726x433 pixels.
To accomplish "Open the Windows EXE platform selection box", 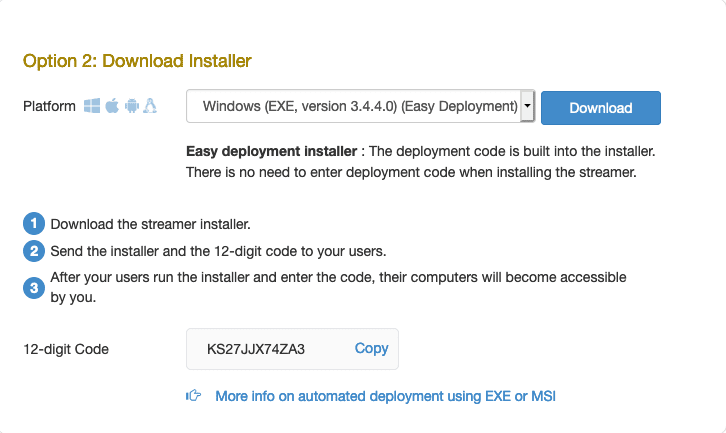I will coord(360,107).
